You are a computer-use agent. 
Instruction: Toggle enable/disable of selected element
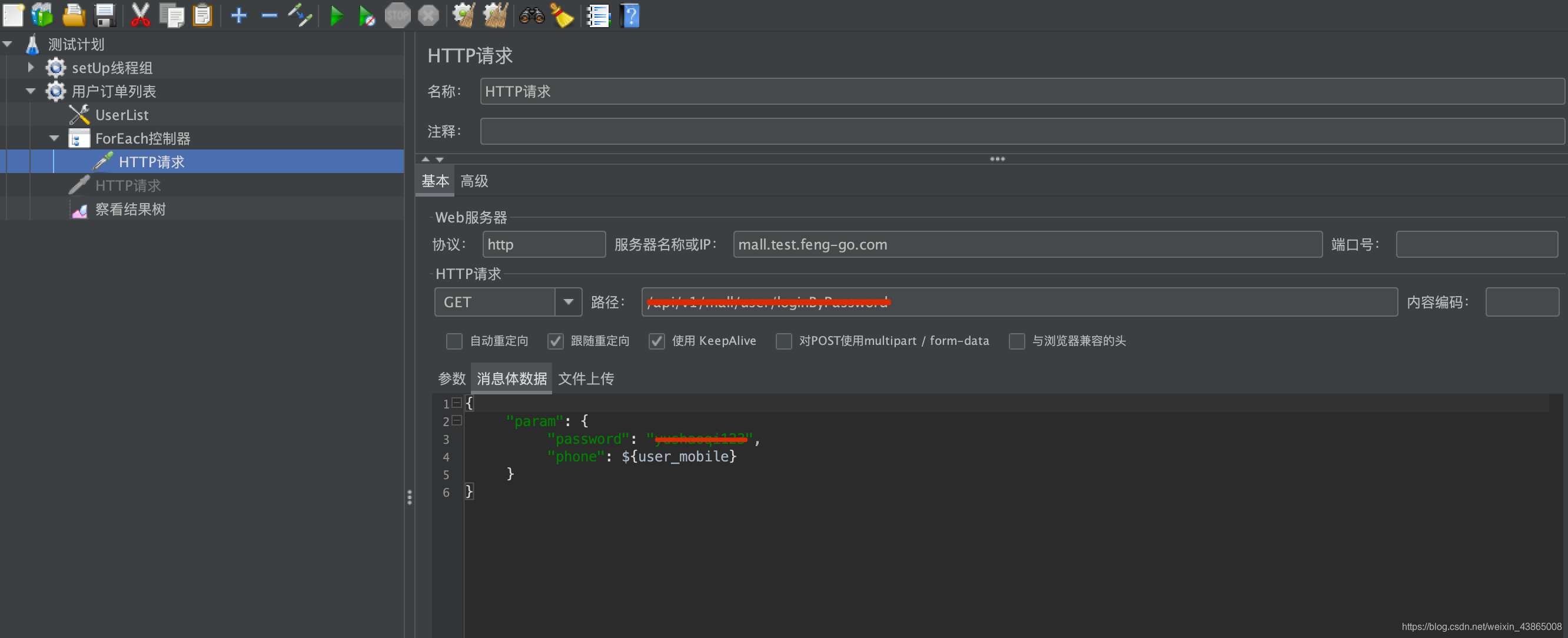pyautogui.click(x=300, y=15)
